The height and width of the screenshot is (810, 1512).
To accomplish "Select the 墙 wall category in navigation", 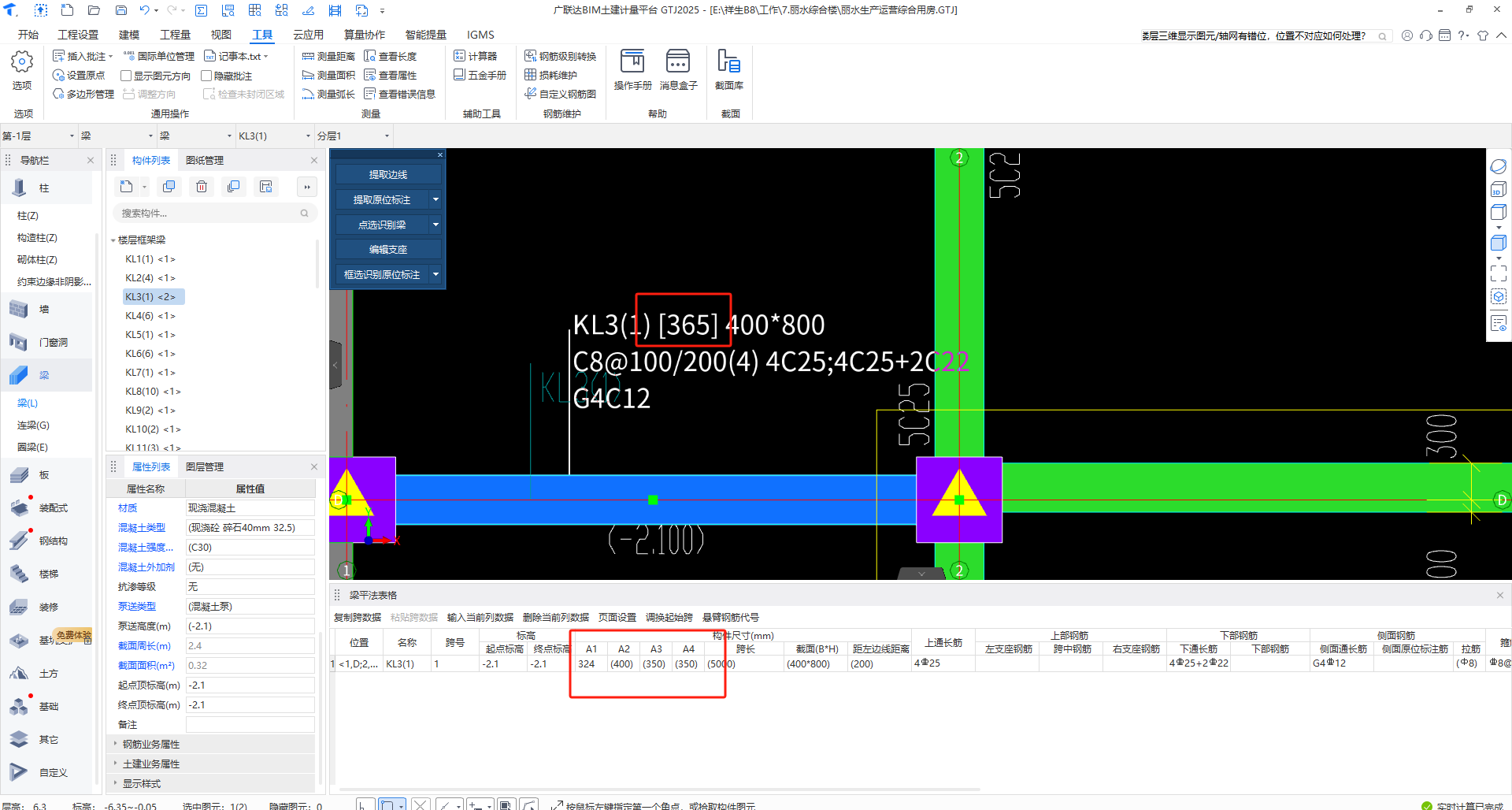I will tap(47, 309).
